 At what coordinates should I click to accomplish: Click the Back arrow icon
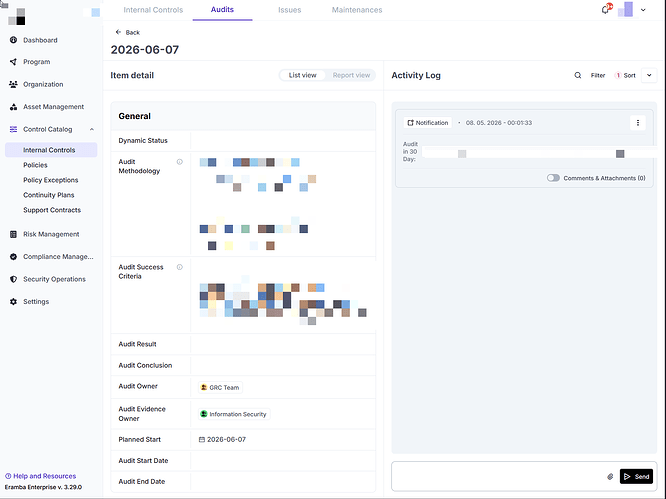(x=118, y=32)
